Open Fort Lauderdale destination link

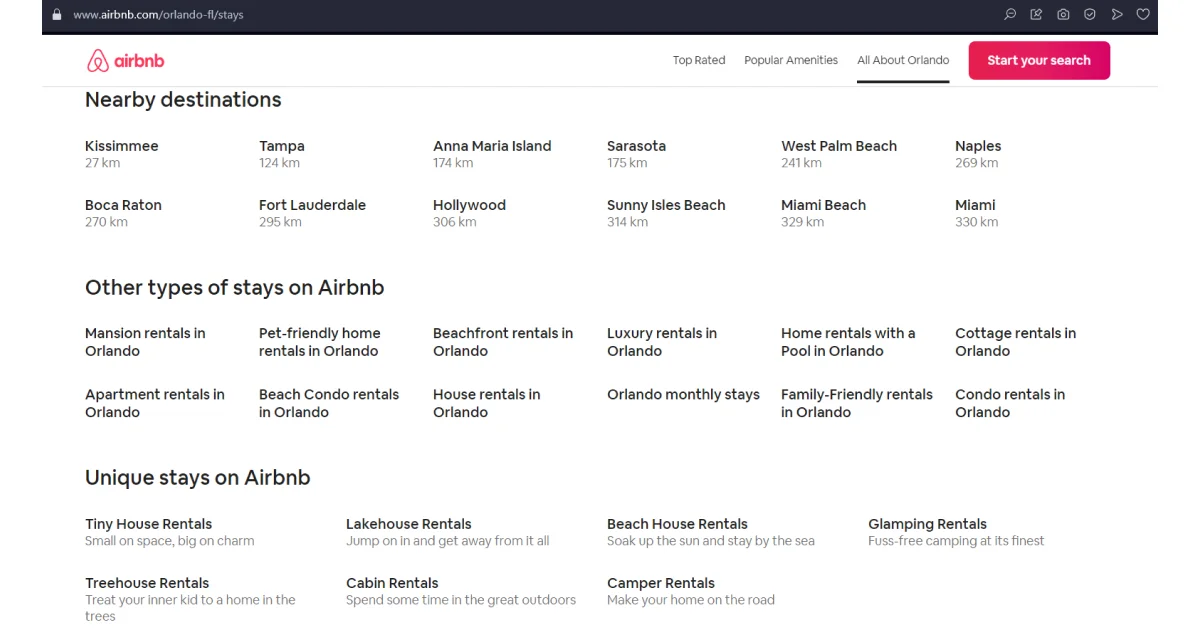(x=312, y=213)
